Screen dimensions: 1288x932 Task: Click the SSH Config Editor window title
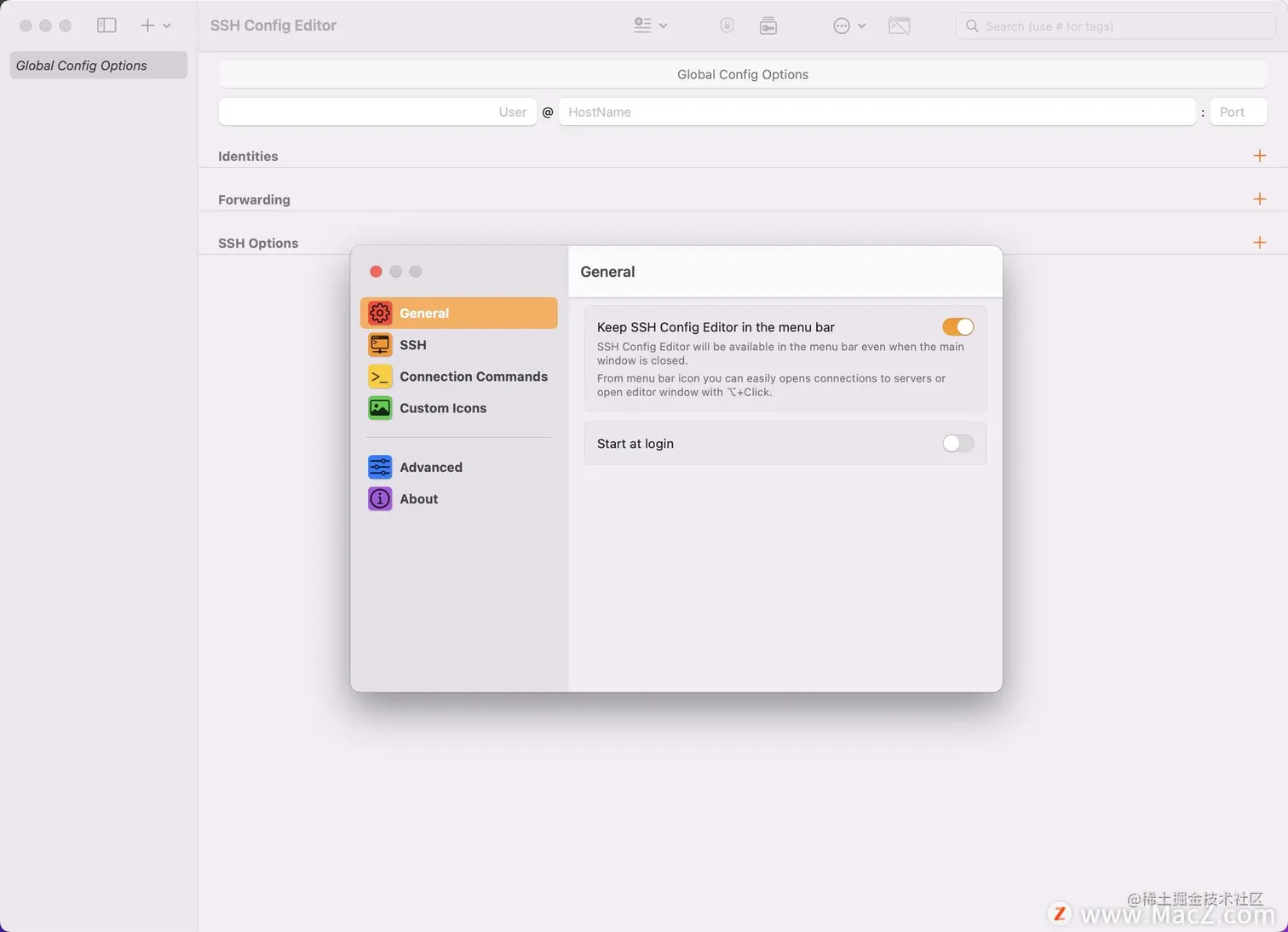point(273,26)
